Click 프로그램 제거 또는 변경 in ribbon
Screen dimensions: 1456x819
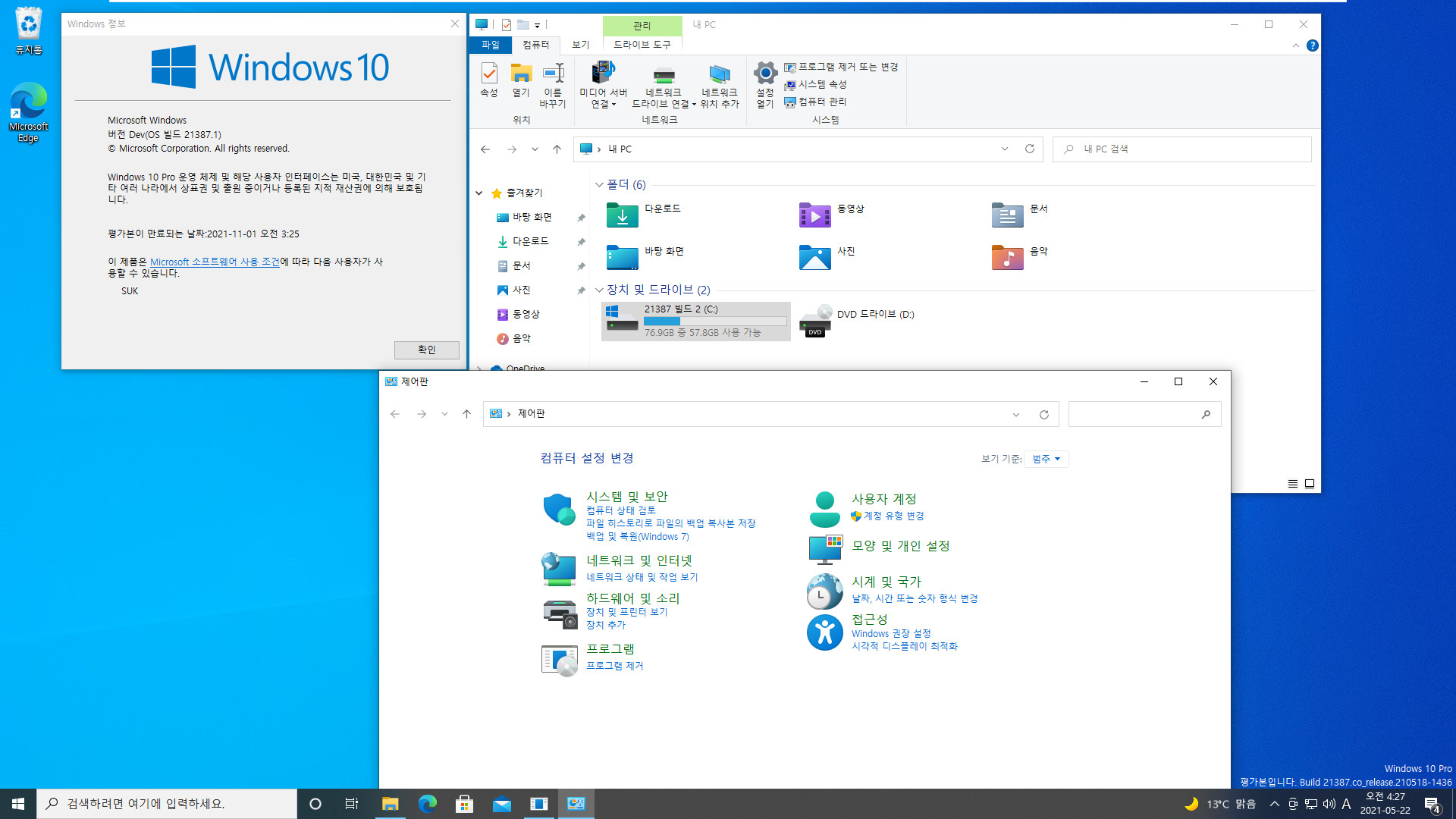pyautogui.click(x=841, y=67)
